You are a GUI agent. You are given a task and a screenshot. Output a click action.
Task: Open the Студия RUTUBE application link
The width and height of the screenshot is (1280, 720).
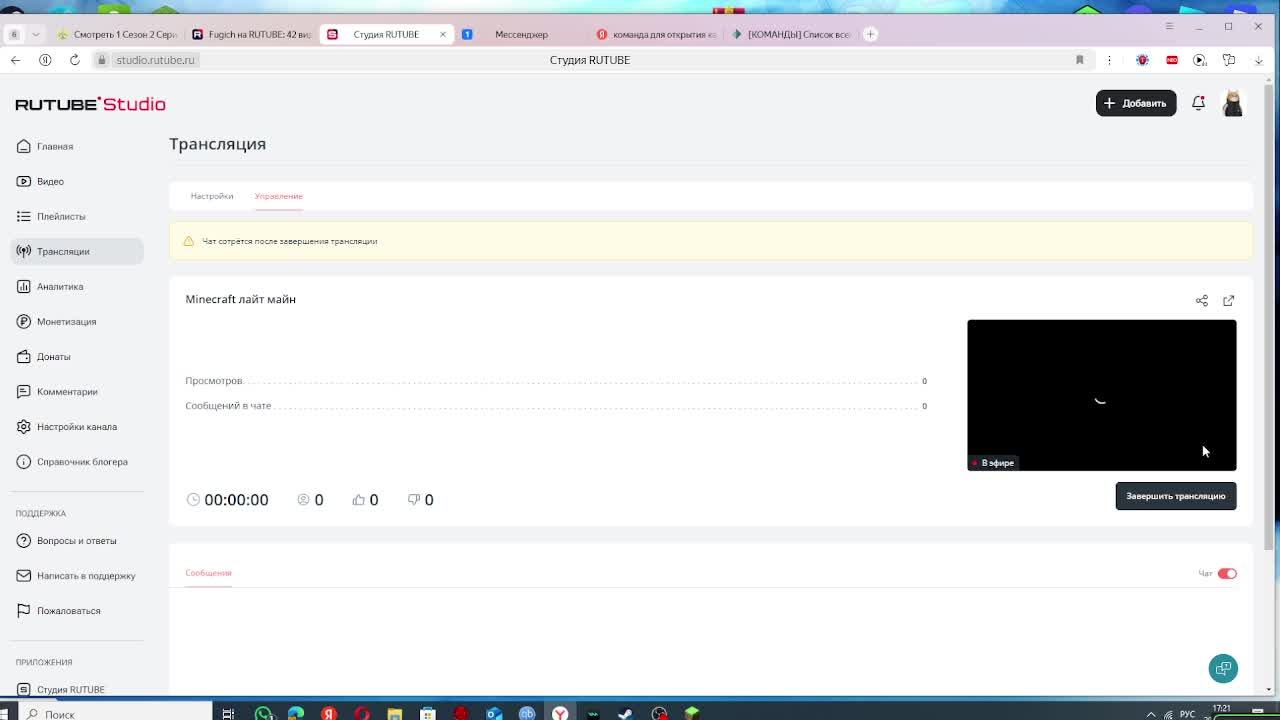click(x=70, y=689)
